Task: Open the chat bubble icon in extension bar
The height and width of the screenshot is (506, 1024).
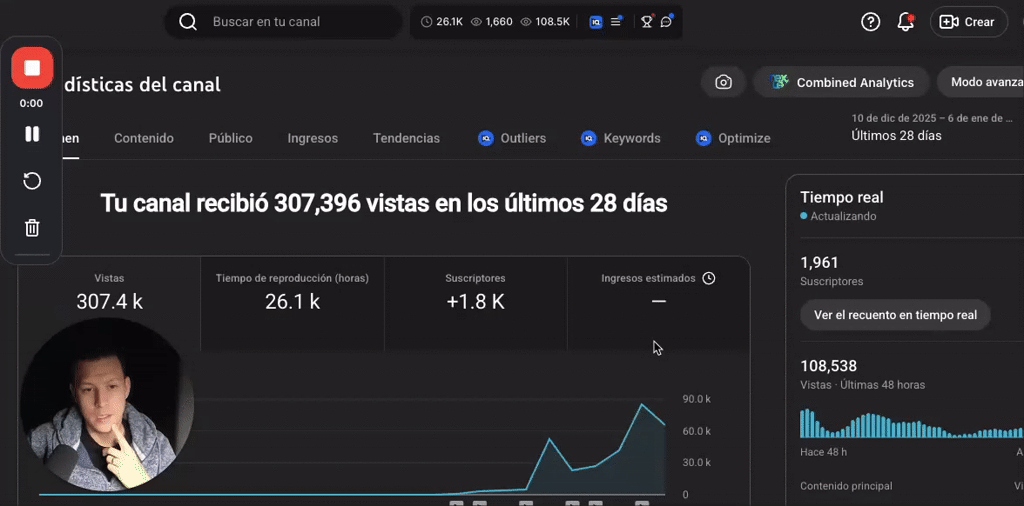Action: point(666,22)
